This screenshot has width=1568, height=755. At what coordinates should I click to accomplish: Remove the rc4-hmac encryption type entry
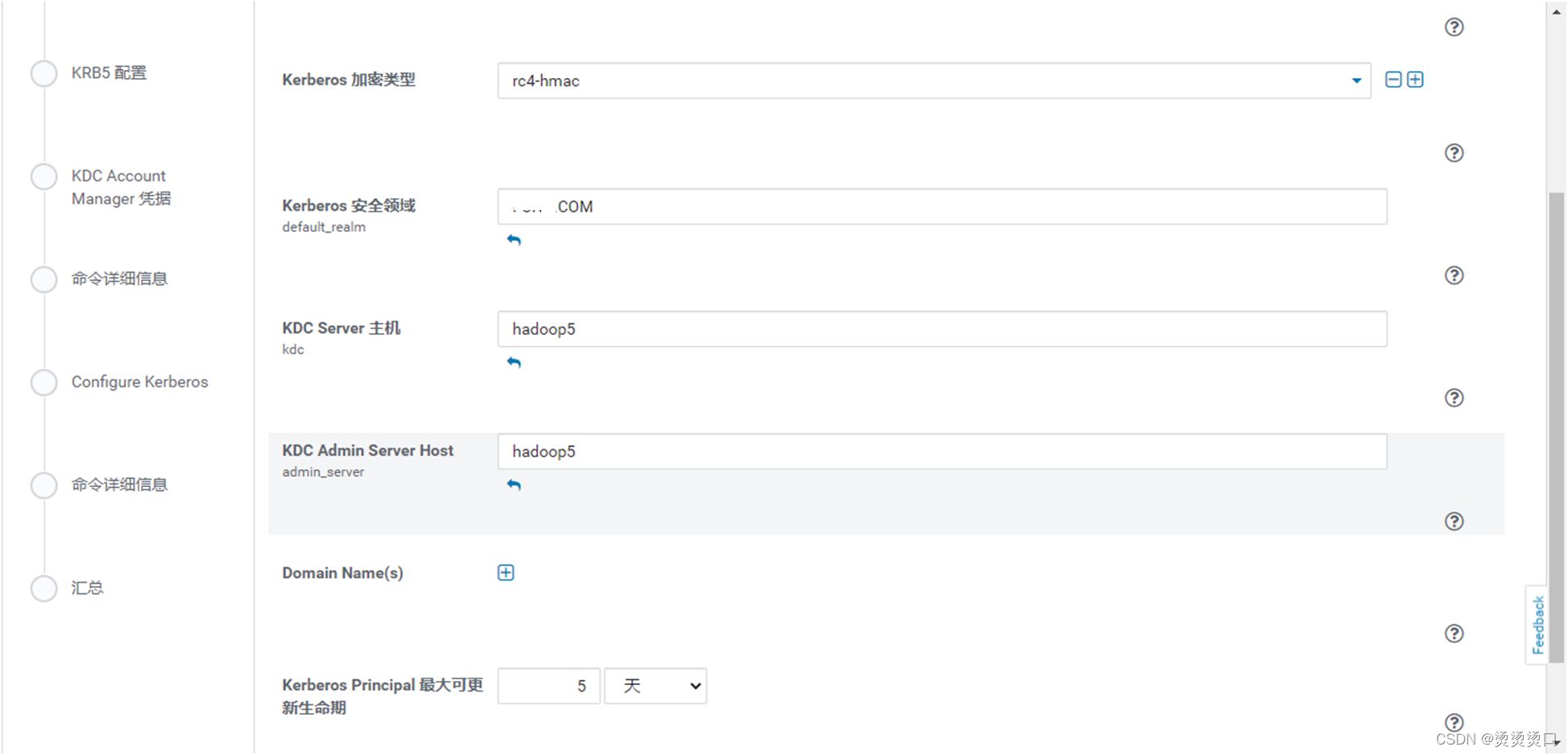pos(1393,80)
